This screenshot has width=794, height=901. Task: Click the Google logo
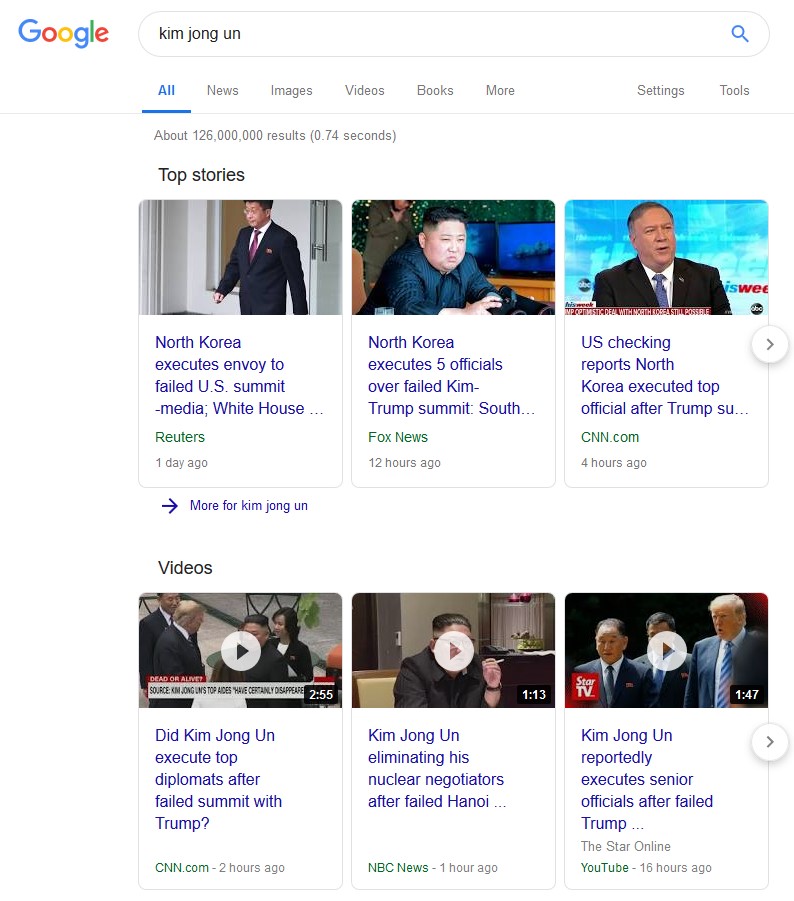click(63, 33)
